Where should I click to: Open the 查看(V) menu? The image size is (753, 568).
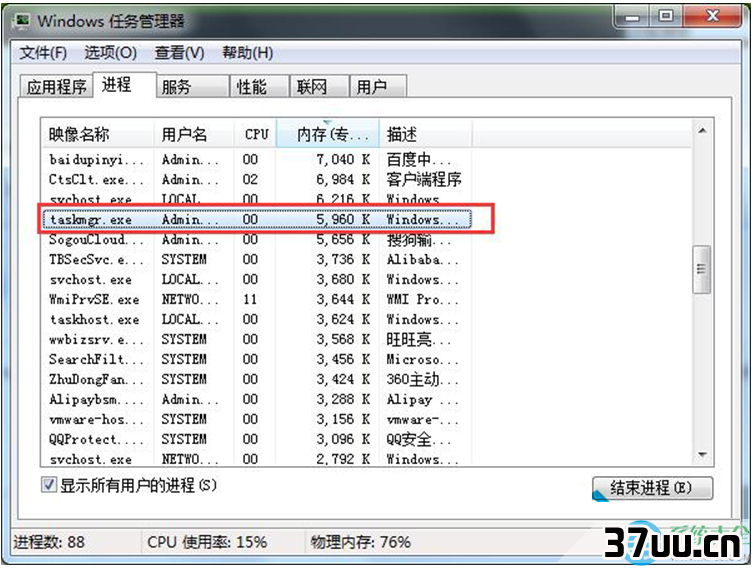coord(179,53)
